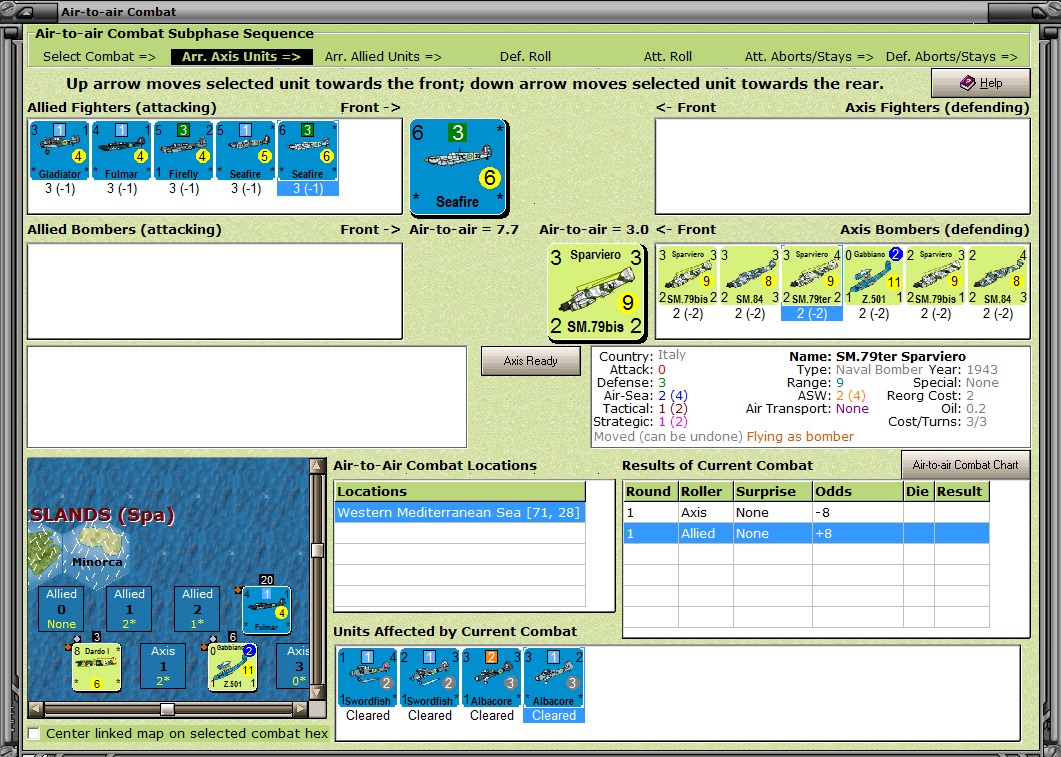The height and width of the screenshot is (757, 1061).
Task: Click the Die column header
Action: pyautogui.click(x=918, y=492)
